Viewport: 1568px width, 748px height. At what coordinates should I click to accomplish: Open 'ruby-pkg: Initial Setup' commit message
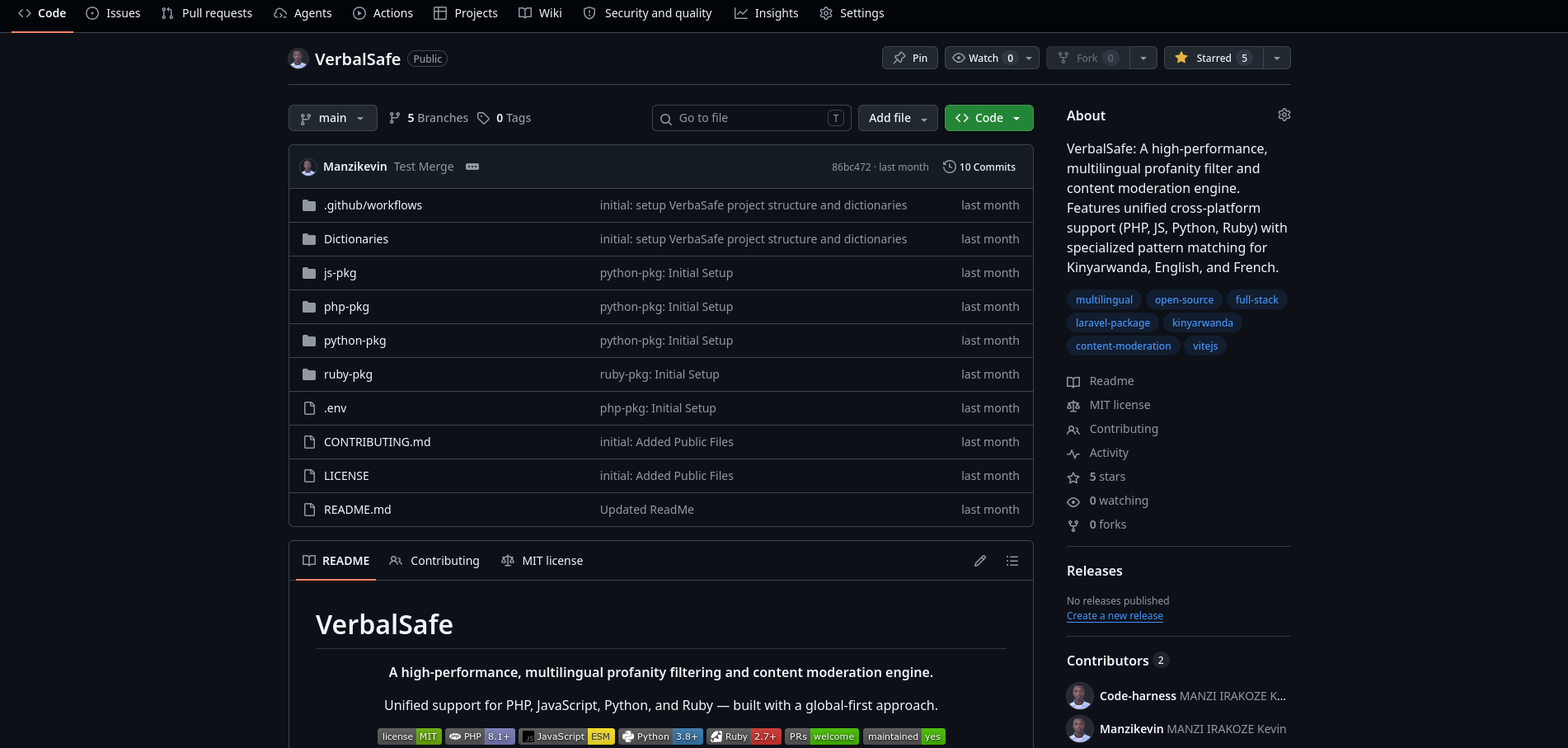[x=660, y=374]
